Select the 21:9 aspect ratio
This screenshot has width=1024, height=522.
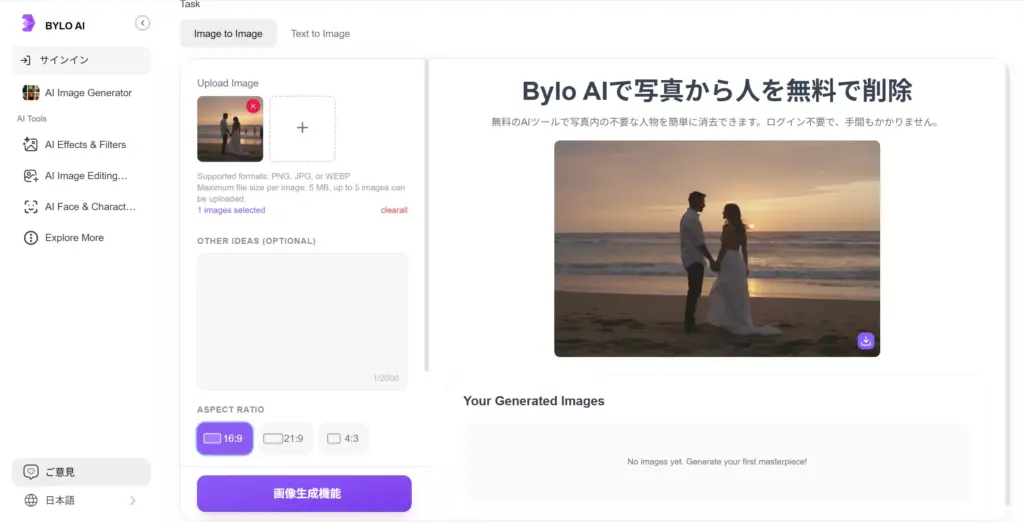pos(285,438)
